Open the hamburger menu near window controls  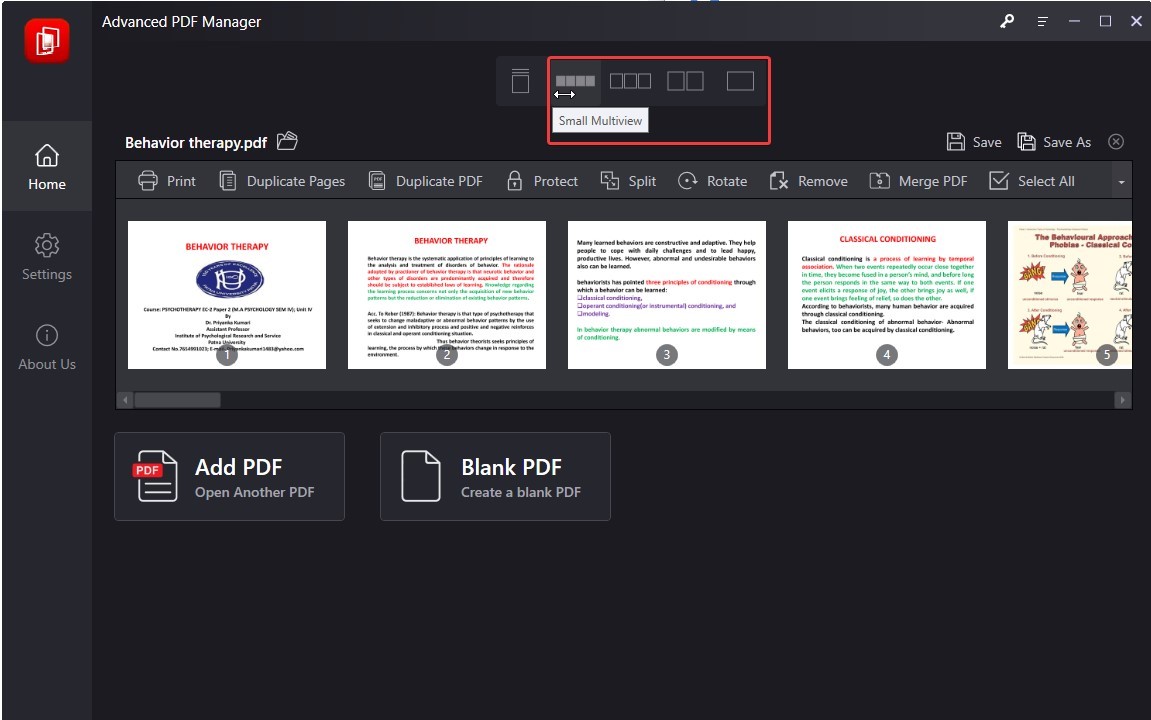(x=1042, y=20)
